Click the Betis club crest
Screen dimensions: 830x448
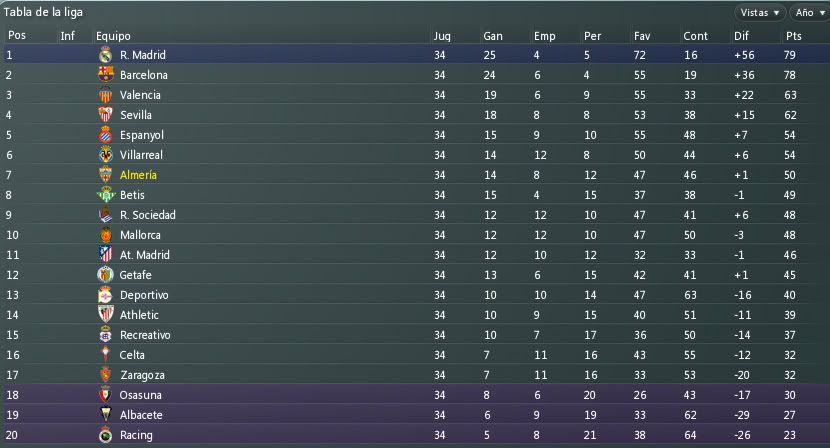105,195
